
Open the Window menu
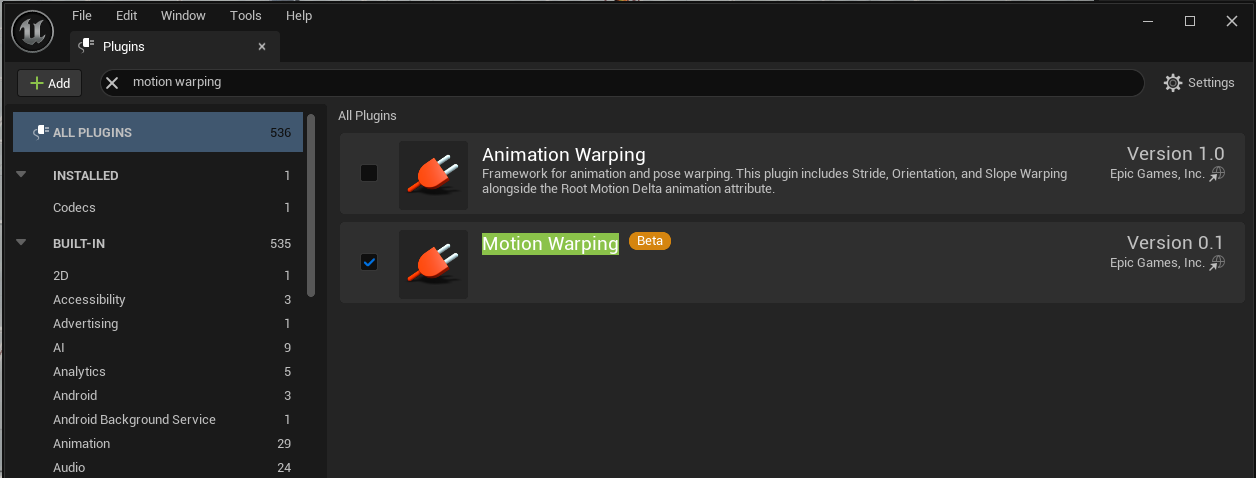(x=183, y=15)
